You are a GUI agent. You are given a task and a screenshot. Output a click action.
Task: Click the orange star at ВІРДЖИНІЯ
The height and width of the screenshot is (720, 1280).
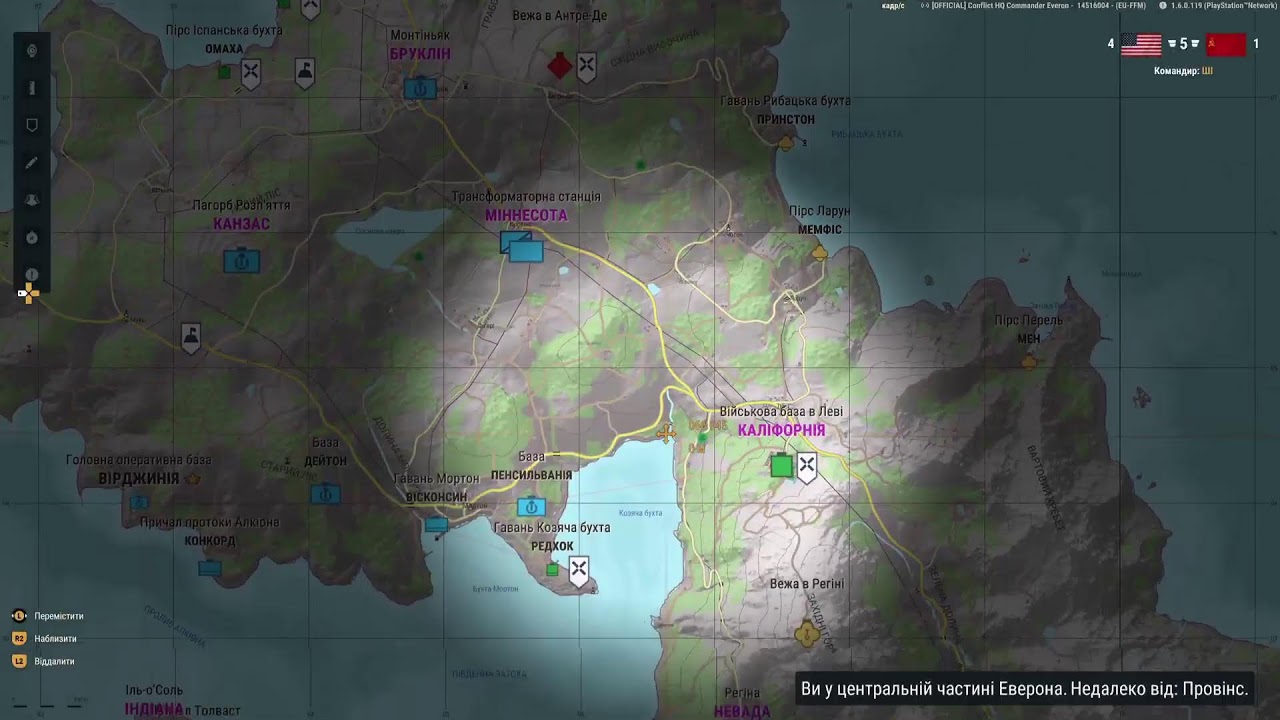(x=194, y=479)
